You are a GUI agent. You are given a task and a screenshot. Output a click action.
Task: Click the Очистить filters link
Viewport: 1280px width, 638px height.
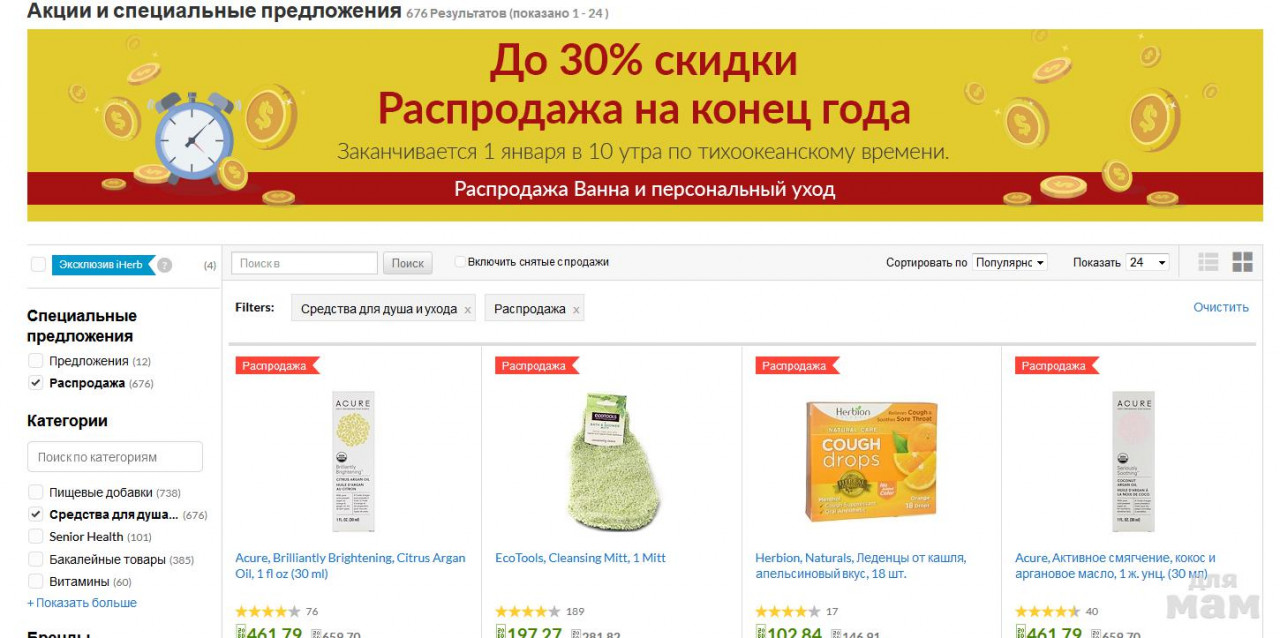(x=1221, y=307)
